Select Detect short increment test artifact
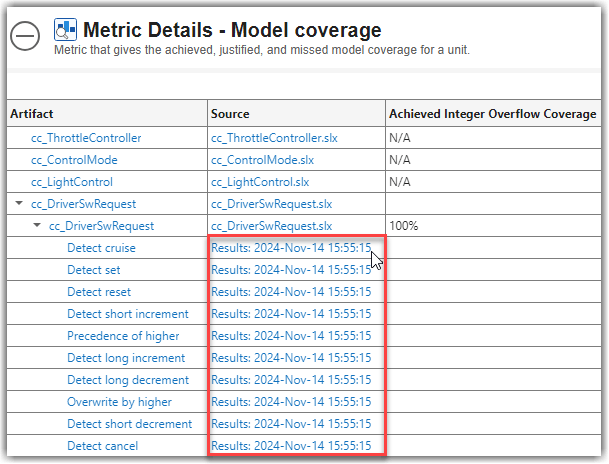609x464 pixels. pos(127,314)
